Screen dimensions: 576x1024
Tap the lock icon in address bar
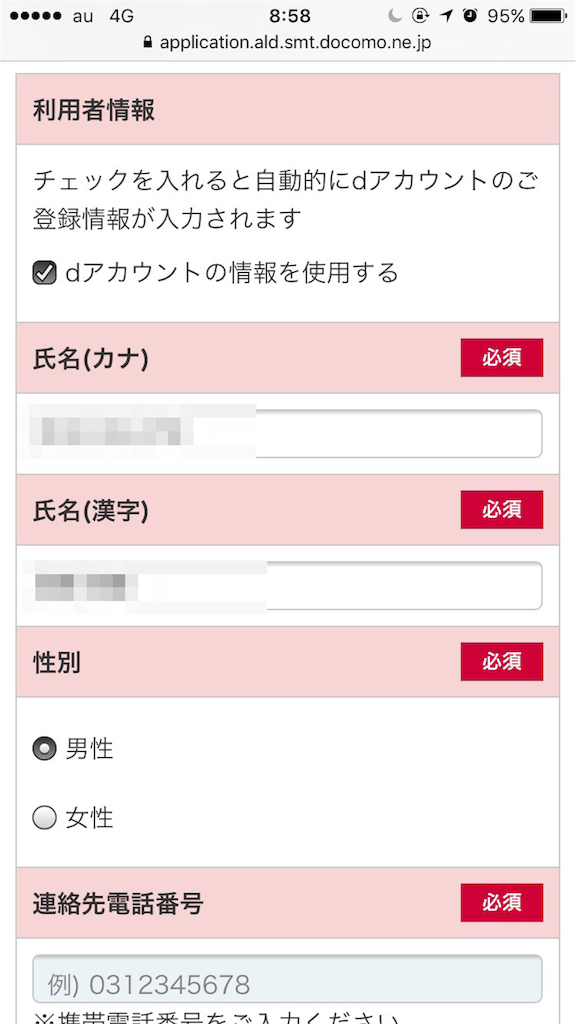point(148,42)
